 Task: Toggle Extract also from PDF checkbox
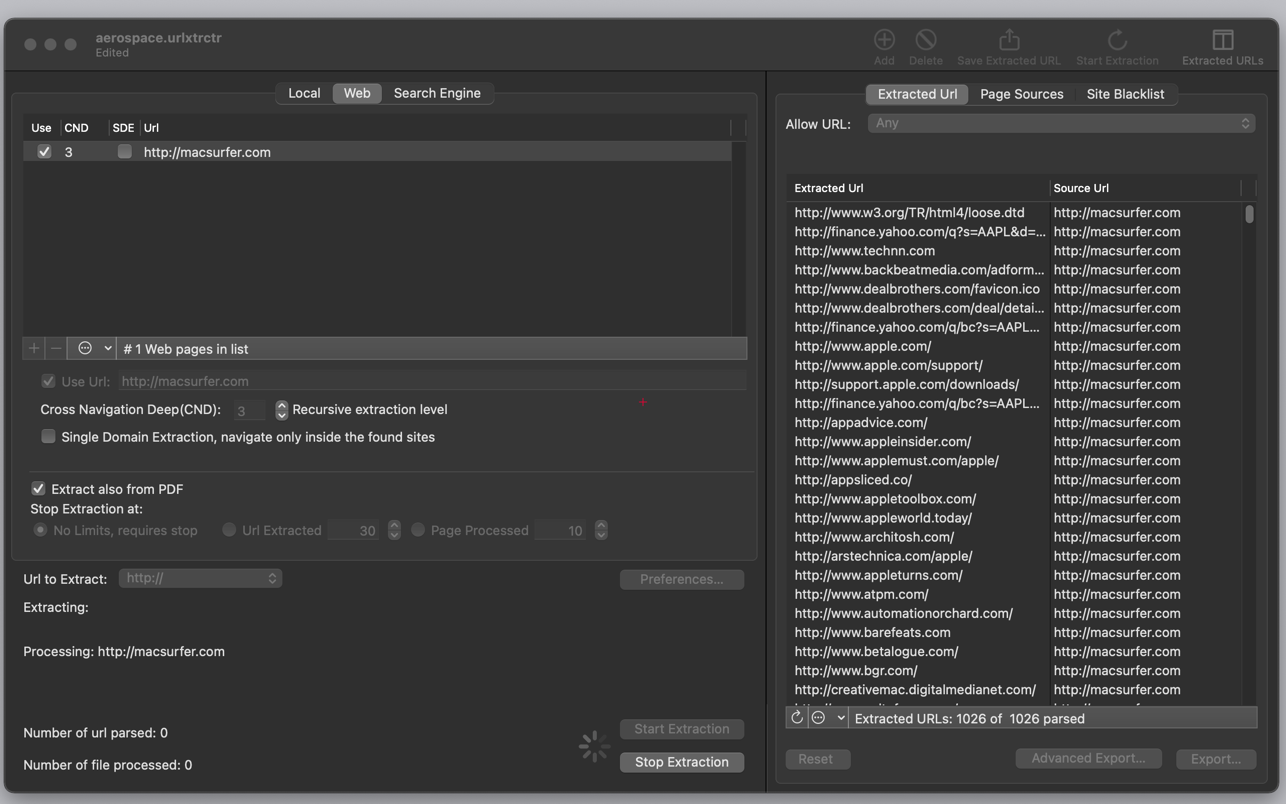pos(38,489)
